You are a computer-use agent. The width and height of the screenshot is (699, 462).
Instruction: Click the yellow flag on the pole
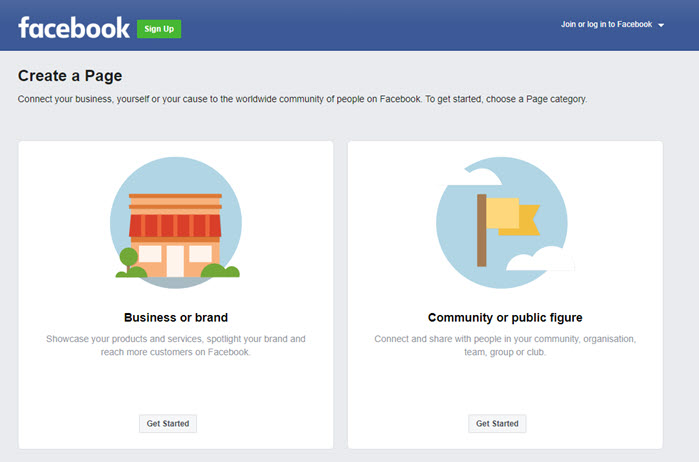(x=513, y=216)
